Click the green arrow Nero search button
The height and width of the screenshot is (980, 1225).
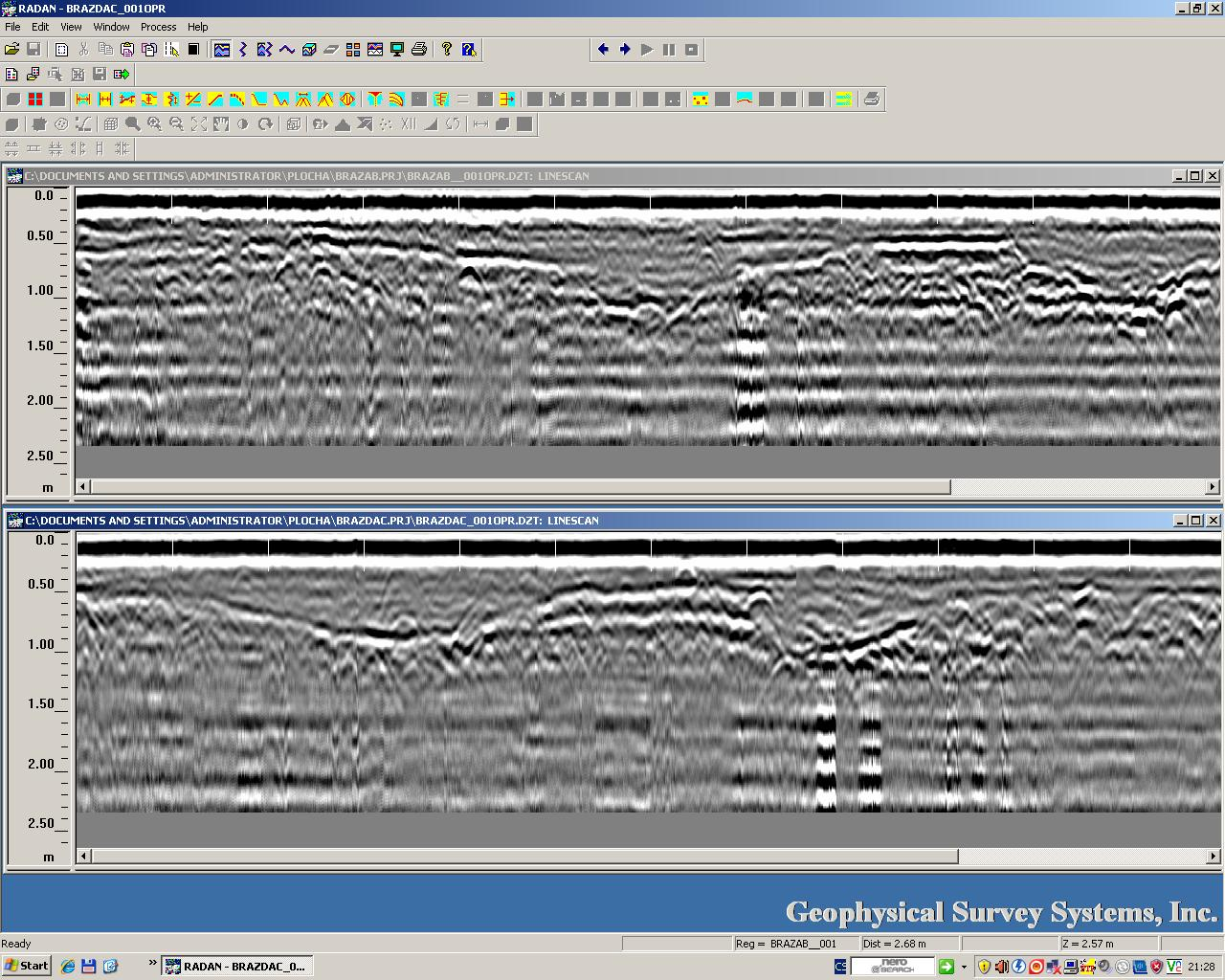pos(946,967)
